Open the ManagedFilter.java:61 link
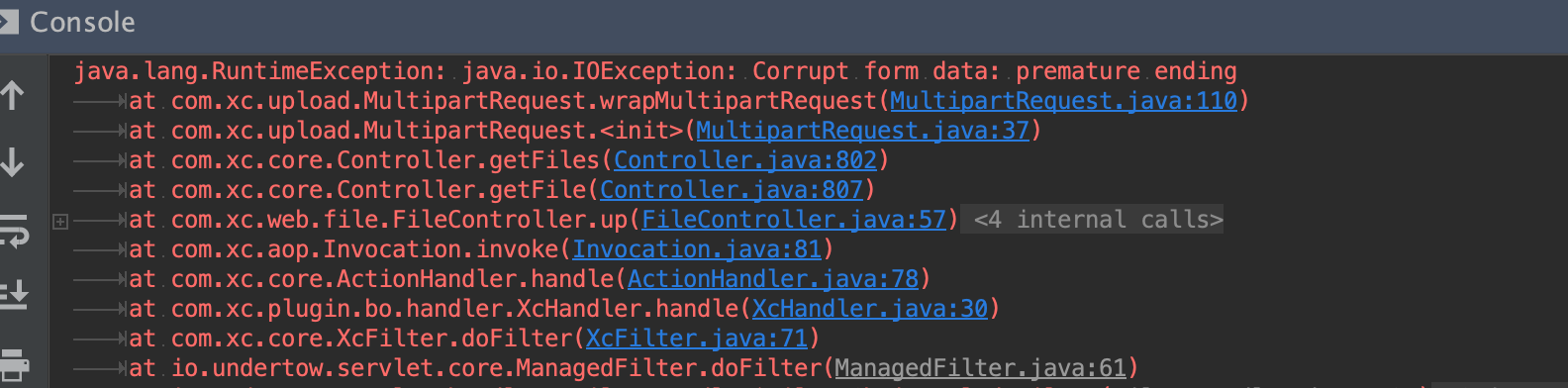Screen dimensions: 1568x388 click(980, 368)
